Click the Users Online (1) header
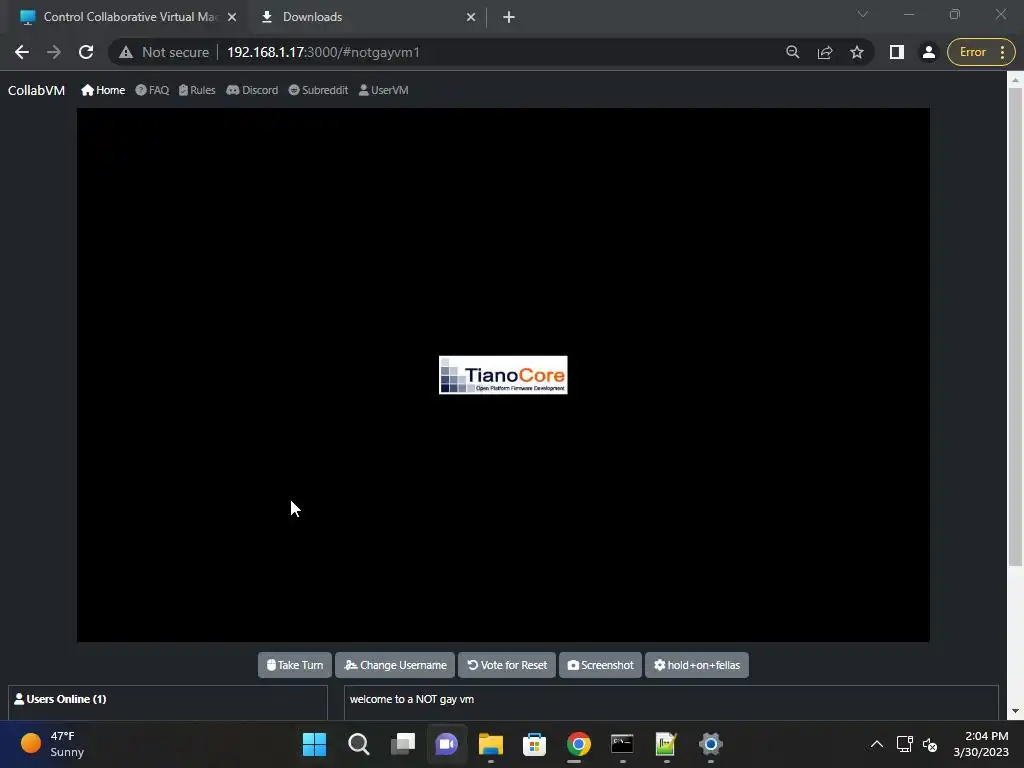Screen dimensions: 1024x768 [60, 699]
